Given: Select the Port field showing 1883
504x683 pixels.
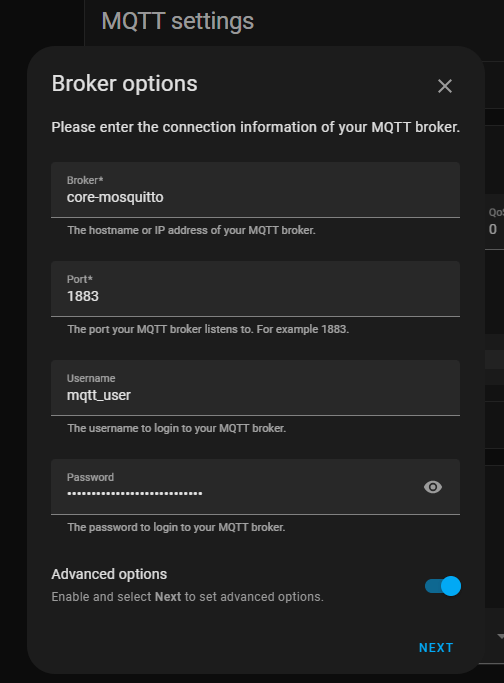Looking at the screenshot, I should click(255, 289).
